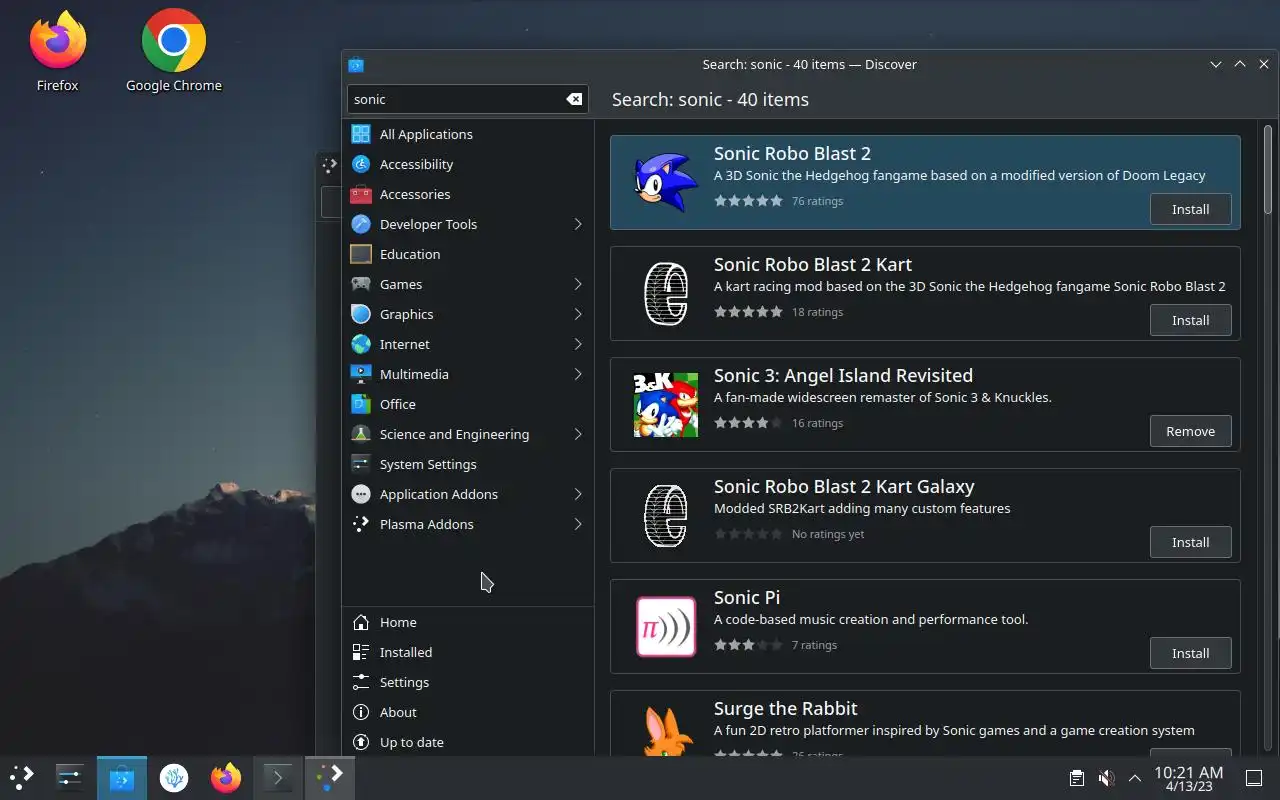The image size is (1280, 800).
Task: Open the Up to date page
Action: (468, 742)
